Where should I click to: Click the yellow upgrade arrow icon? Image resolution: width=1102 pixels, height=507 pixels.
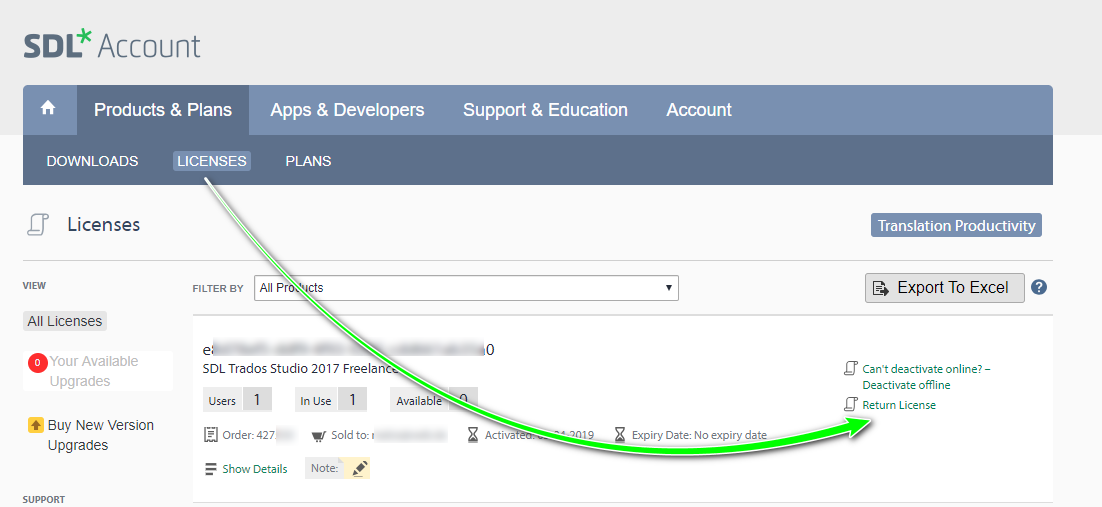pos(36,425)
